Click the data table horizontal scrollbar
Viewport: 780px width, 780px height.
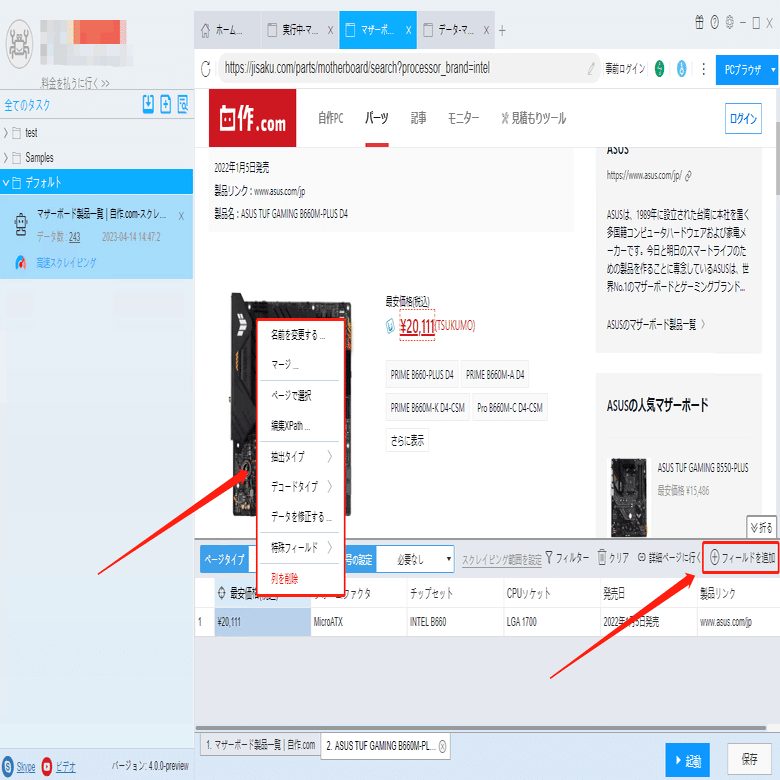(x=481, y=728)
